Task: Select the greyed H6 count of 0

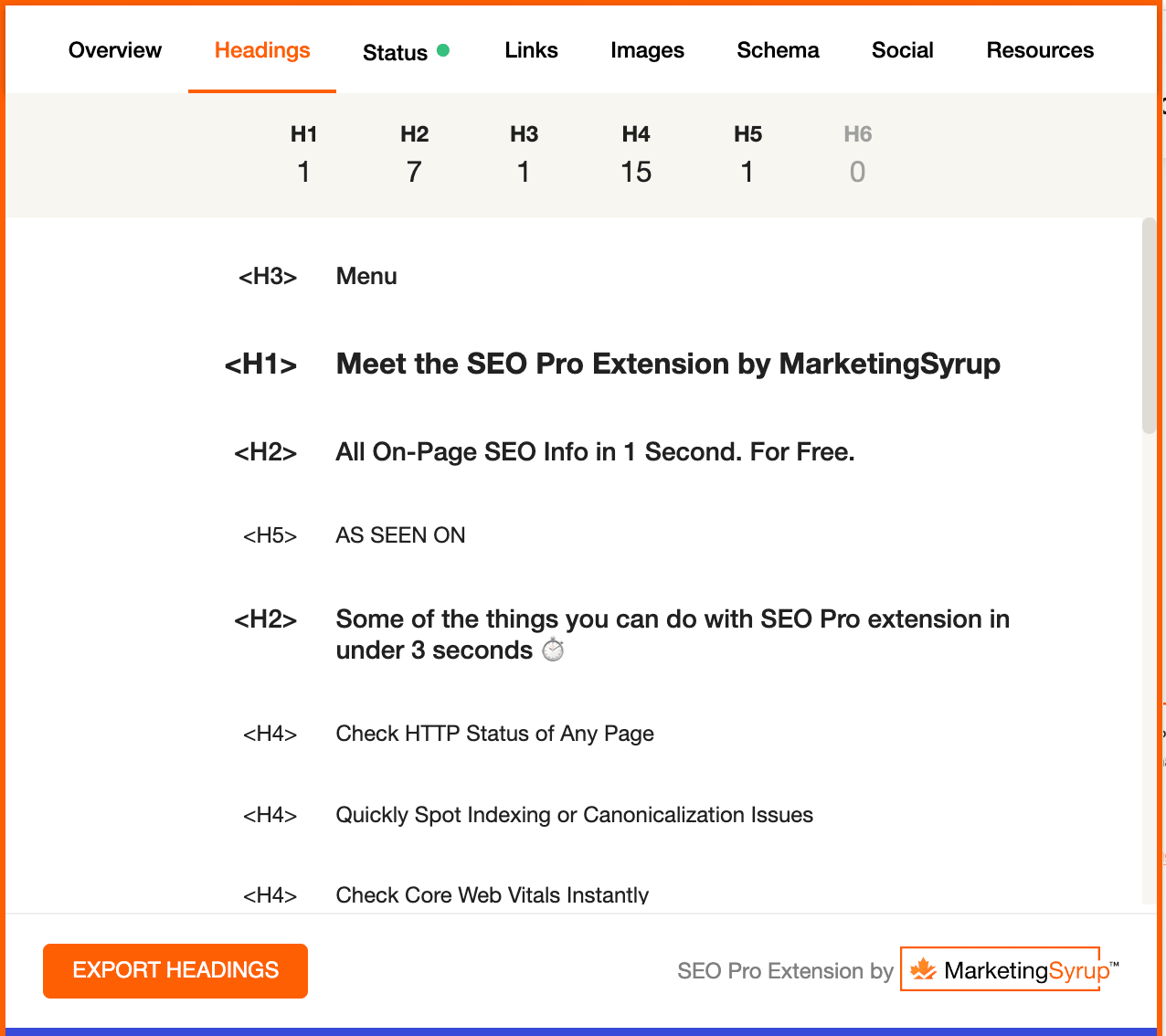Action: [857, 155]
